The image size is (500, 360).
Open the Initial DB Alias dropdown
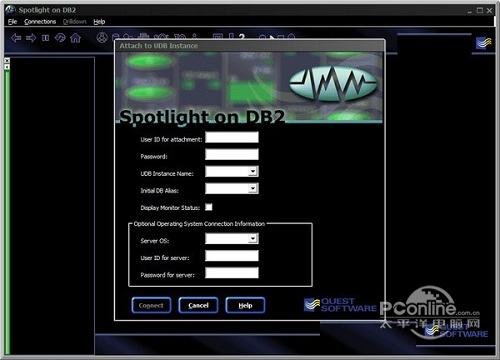point(253,188)
